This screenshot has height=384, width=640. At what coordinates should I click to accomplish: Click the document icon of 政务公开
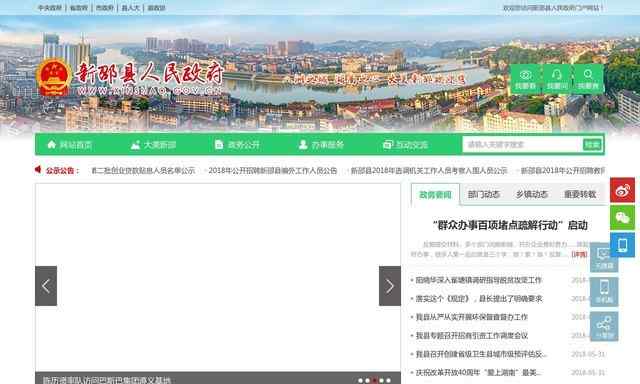click(x=219, y=144)
